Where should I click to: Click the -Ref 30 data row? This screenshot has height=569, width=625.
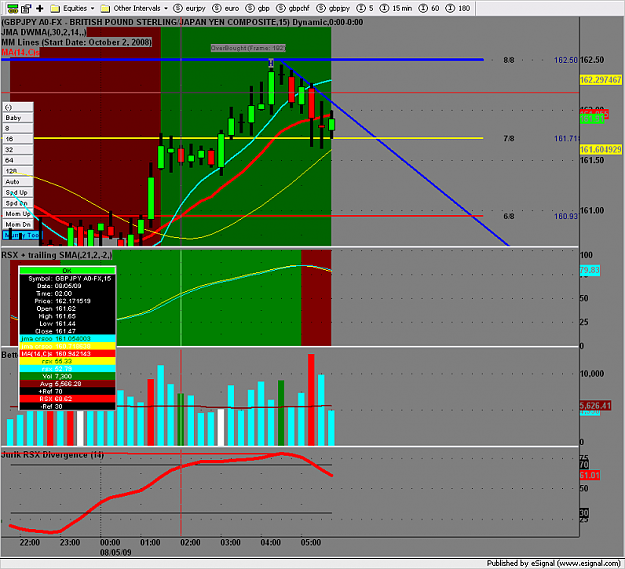67,406
